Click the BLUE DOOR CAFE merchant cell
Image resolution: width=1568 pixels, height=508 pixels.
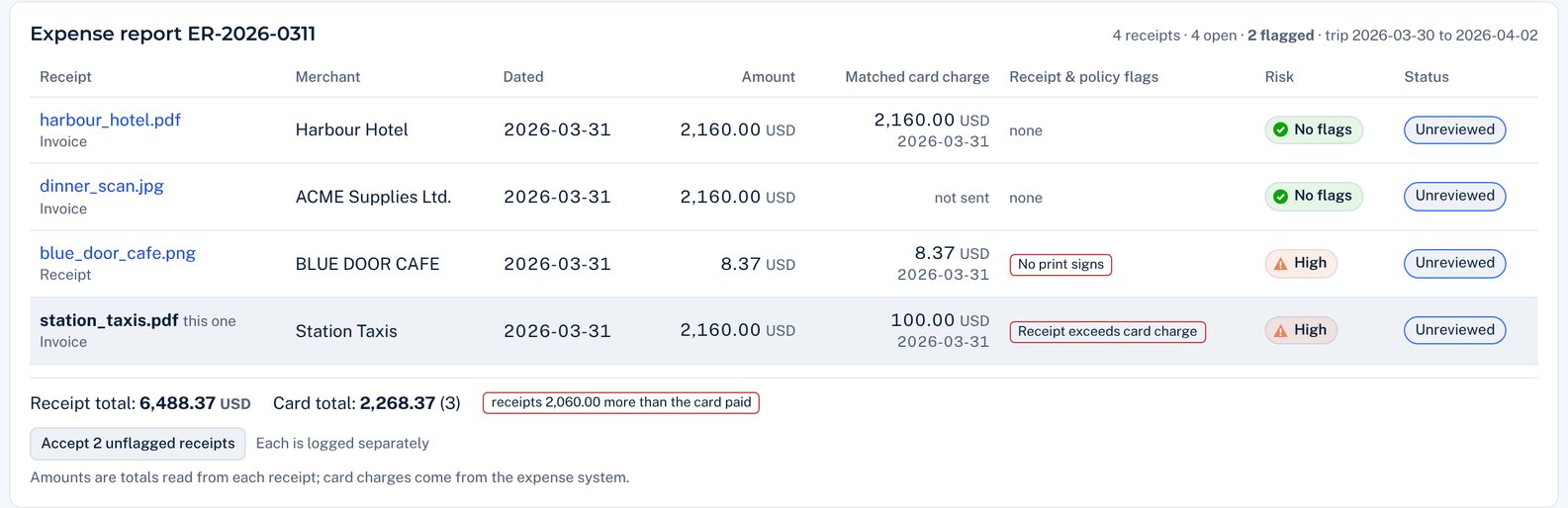tap(367, 264)
